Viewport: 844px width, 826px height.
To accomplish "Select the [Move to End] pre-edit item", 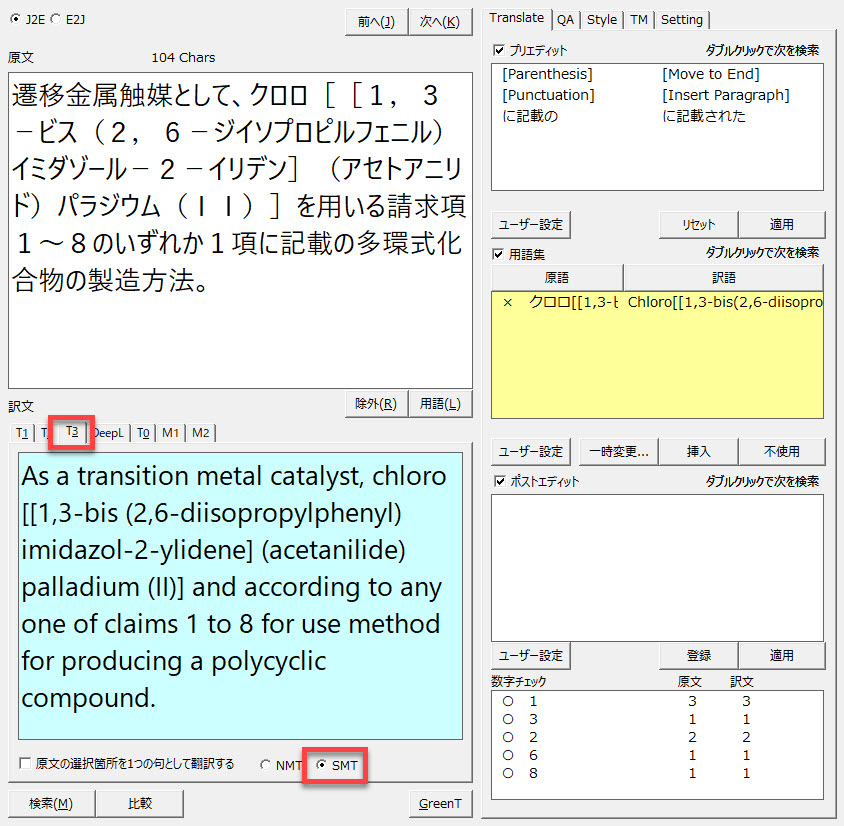I will tap(710, 75).
